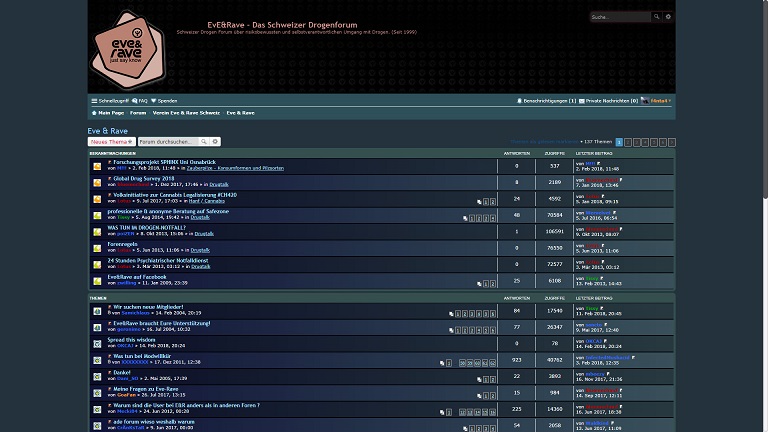Click next page arrow in pagination
The height and width of the screenshot is (432, 768).
tap(672, 142)
